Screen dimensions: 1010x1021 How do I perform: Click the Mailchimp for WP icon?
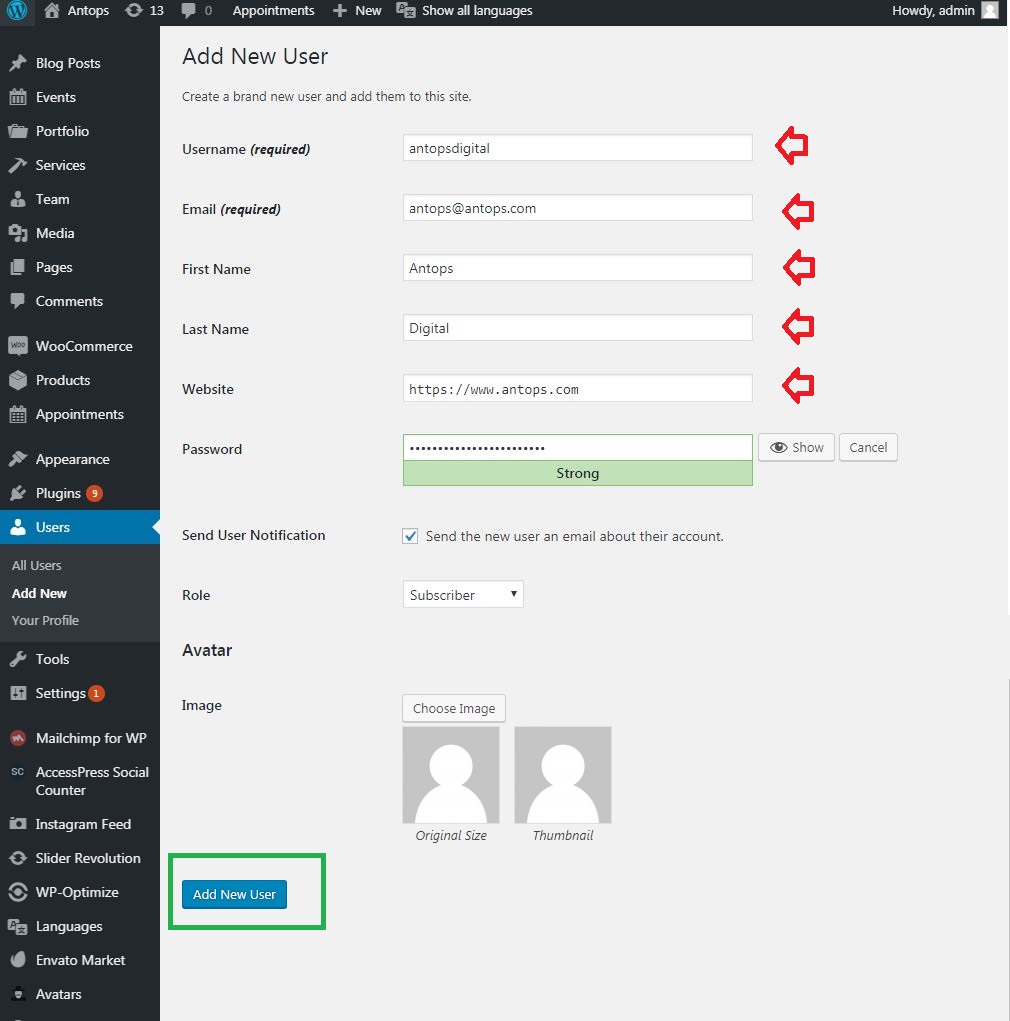pyautogui.click(x=18, y=738)
